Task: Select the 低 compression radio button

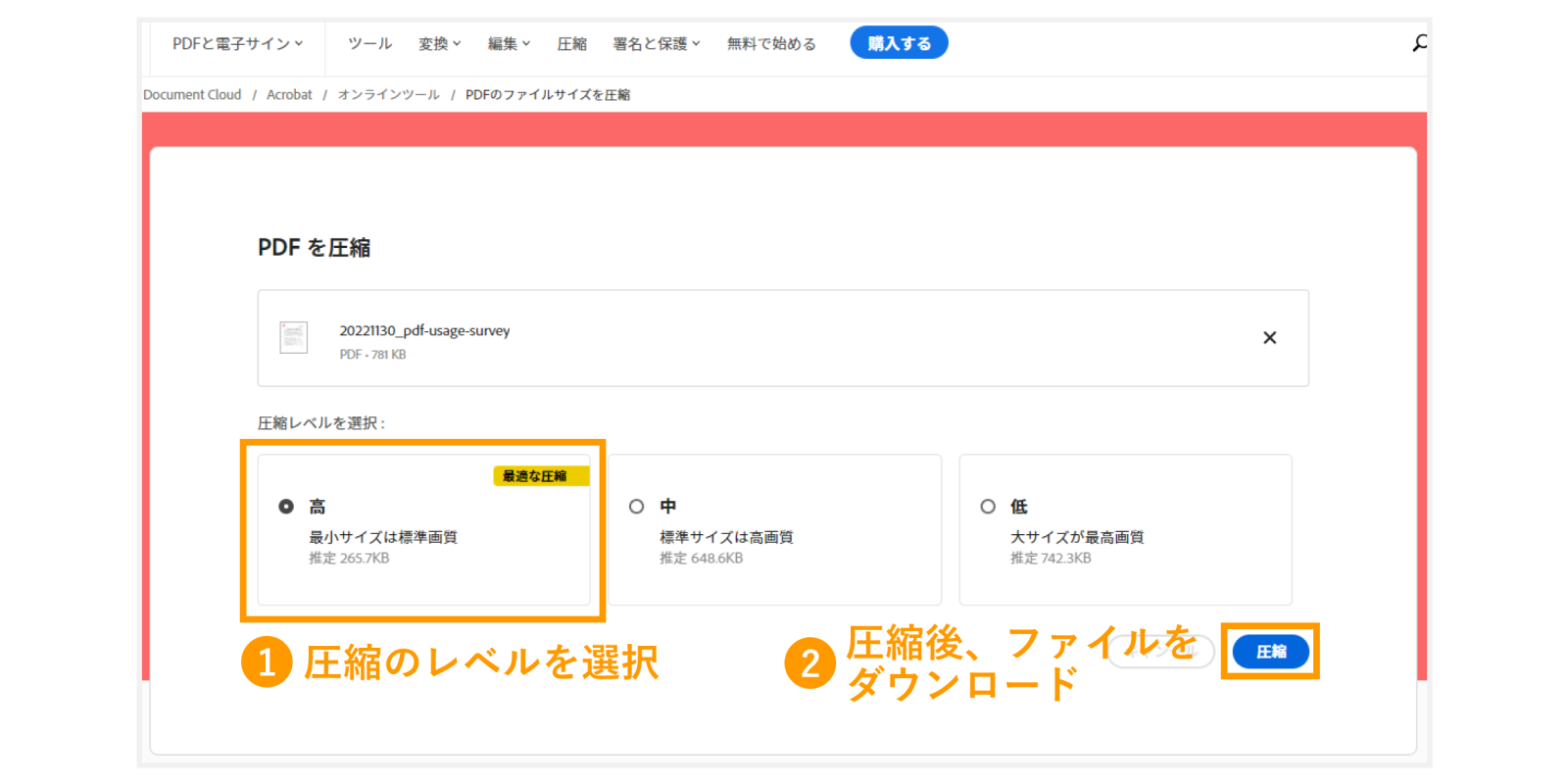Action: coord(988,507)
